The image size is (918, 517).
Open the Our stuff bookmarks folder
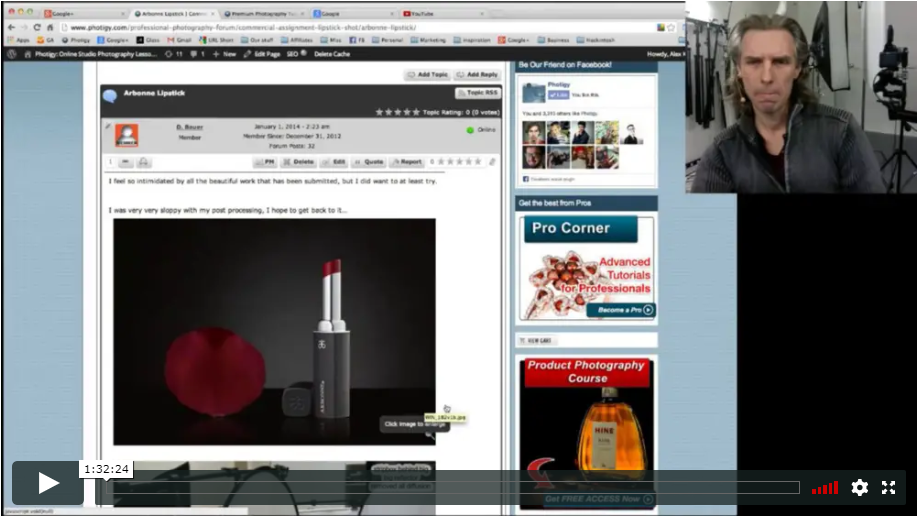point(257,40)
